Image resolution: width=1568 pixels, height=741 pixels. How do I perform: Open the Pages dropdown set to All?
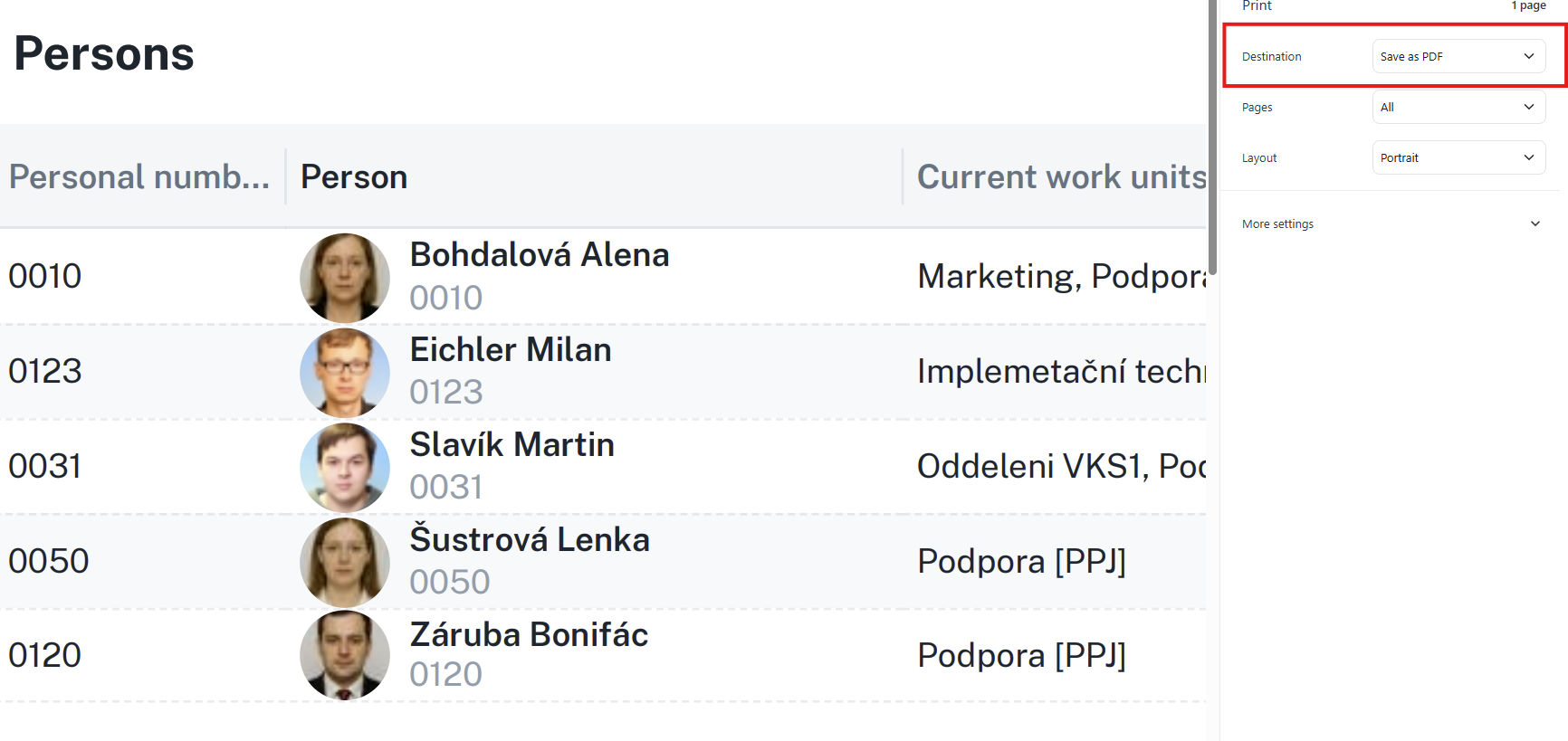click(x=1458, y=107)
